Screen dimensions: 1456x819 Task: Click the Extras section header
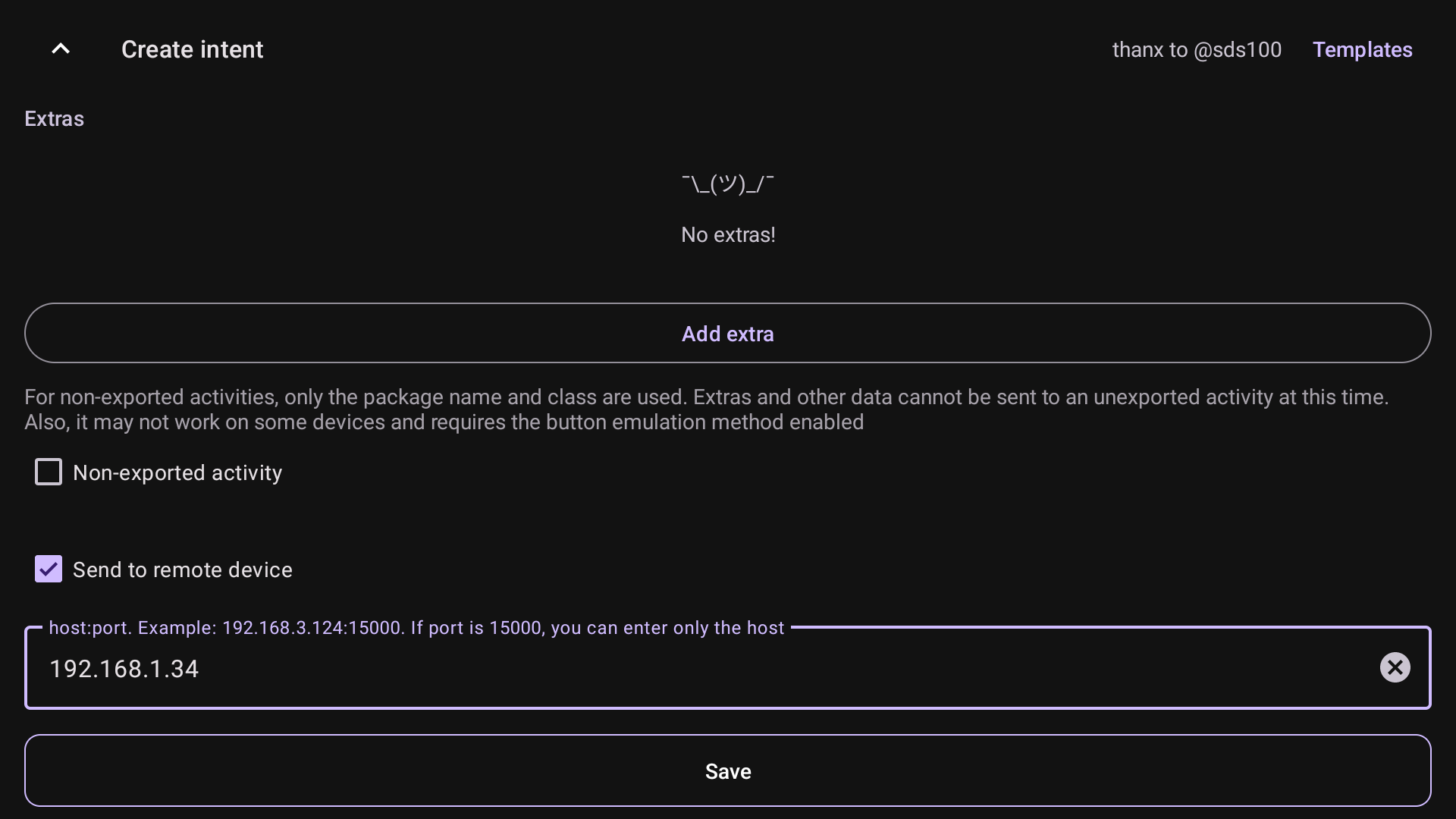tap(54, 119)
